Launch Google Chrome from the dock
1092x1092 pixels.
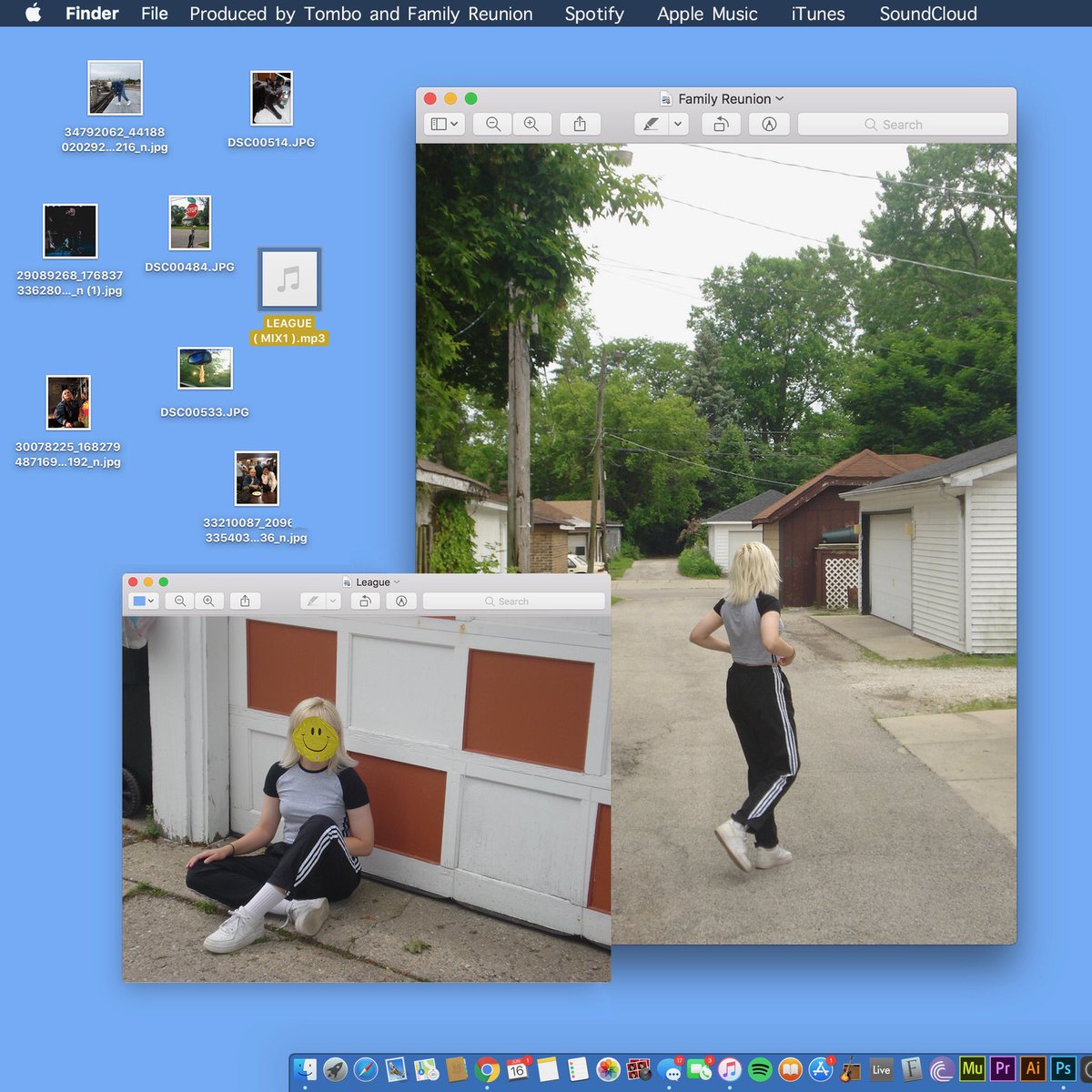click(487, 1069)
